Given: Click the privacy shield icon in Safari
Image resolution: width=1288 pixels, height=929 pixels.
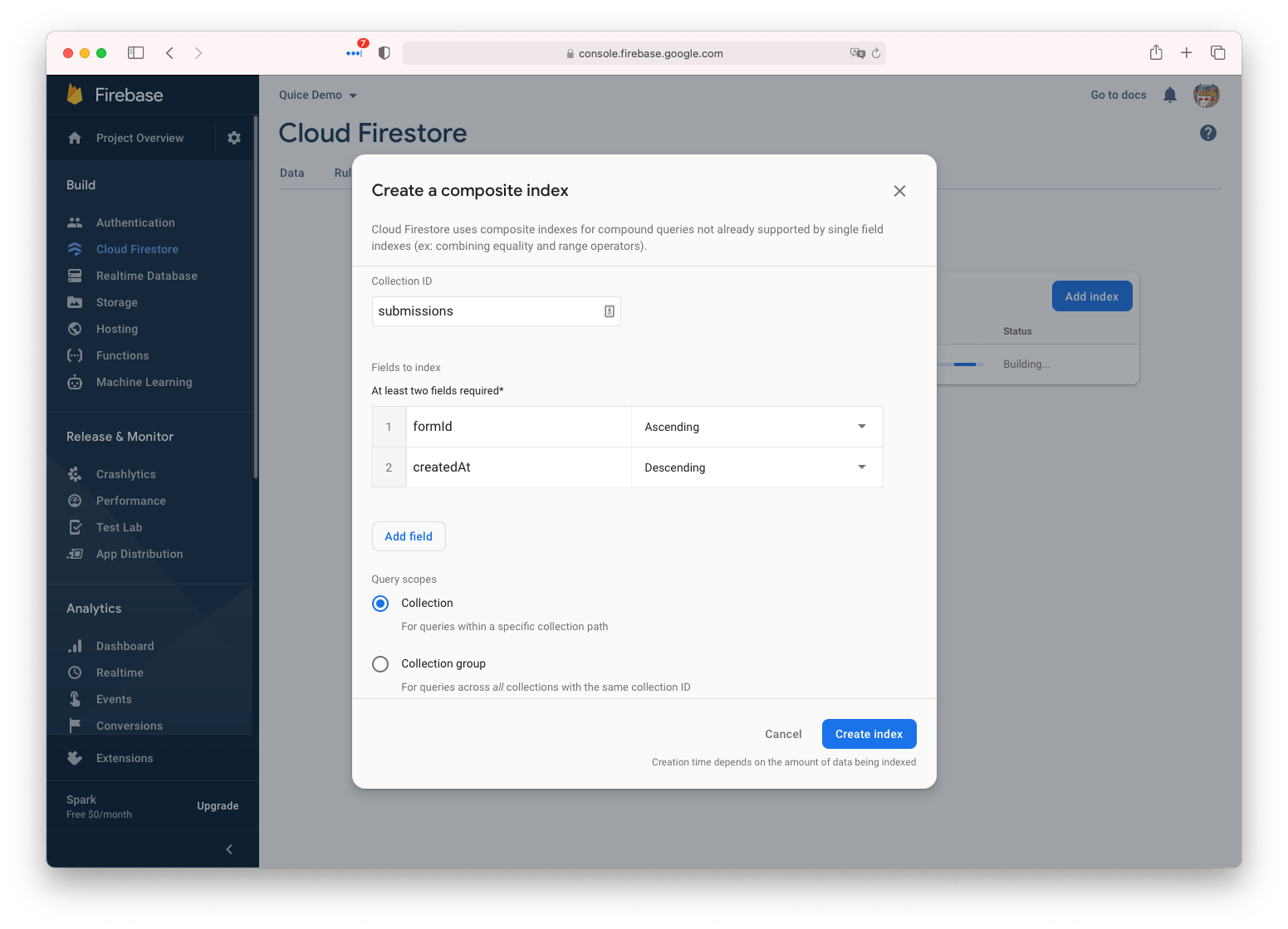Looking at the screenshot, I should click(x=384, y=53).
